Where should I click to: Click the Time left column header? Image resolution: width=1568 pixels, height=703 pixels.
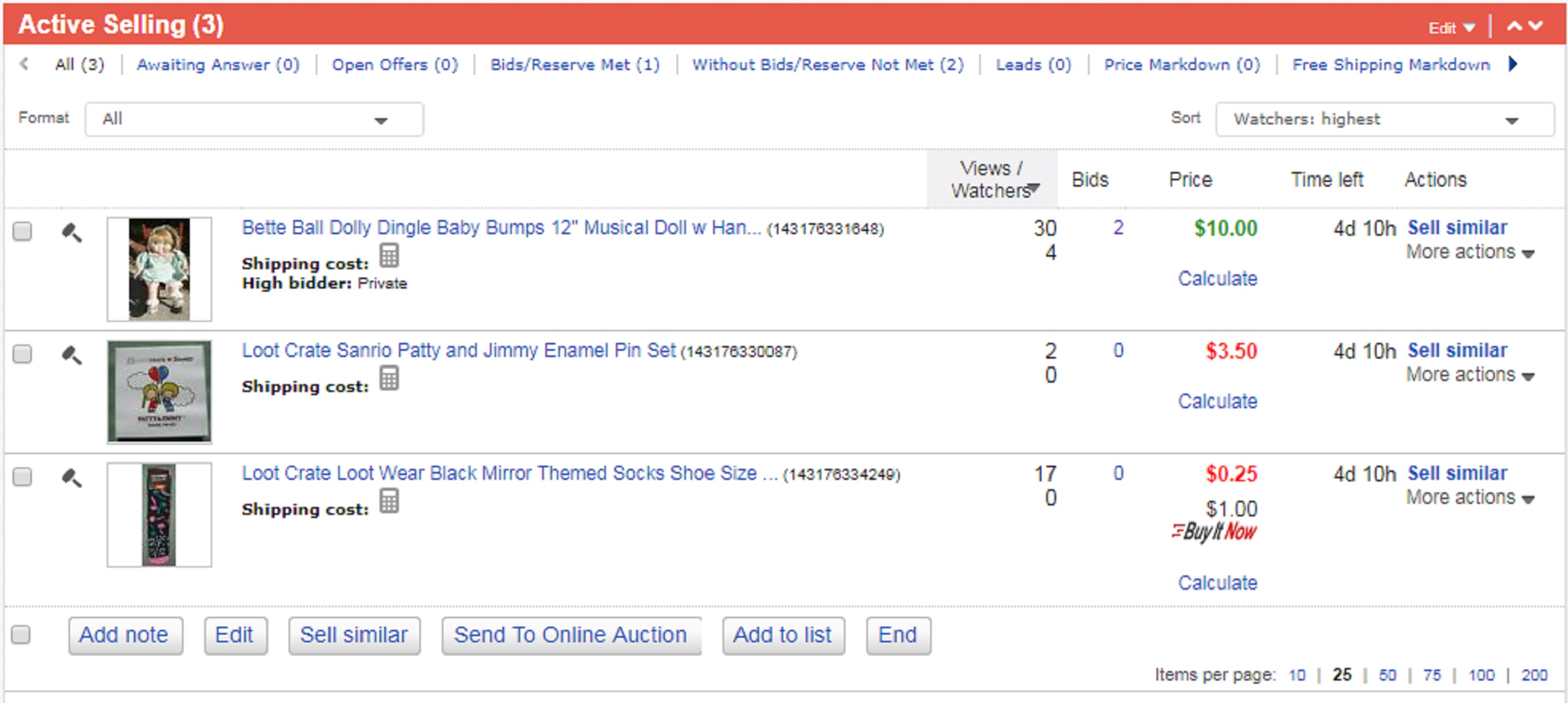1327,180
